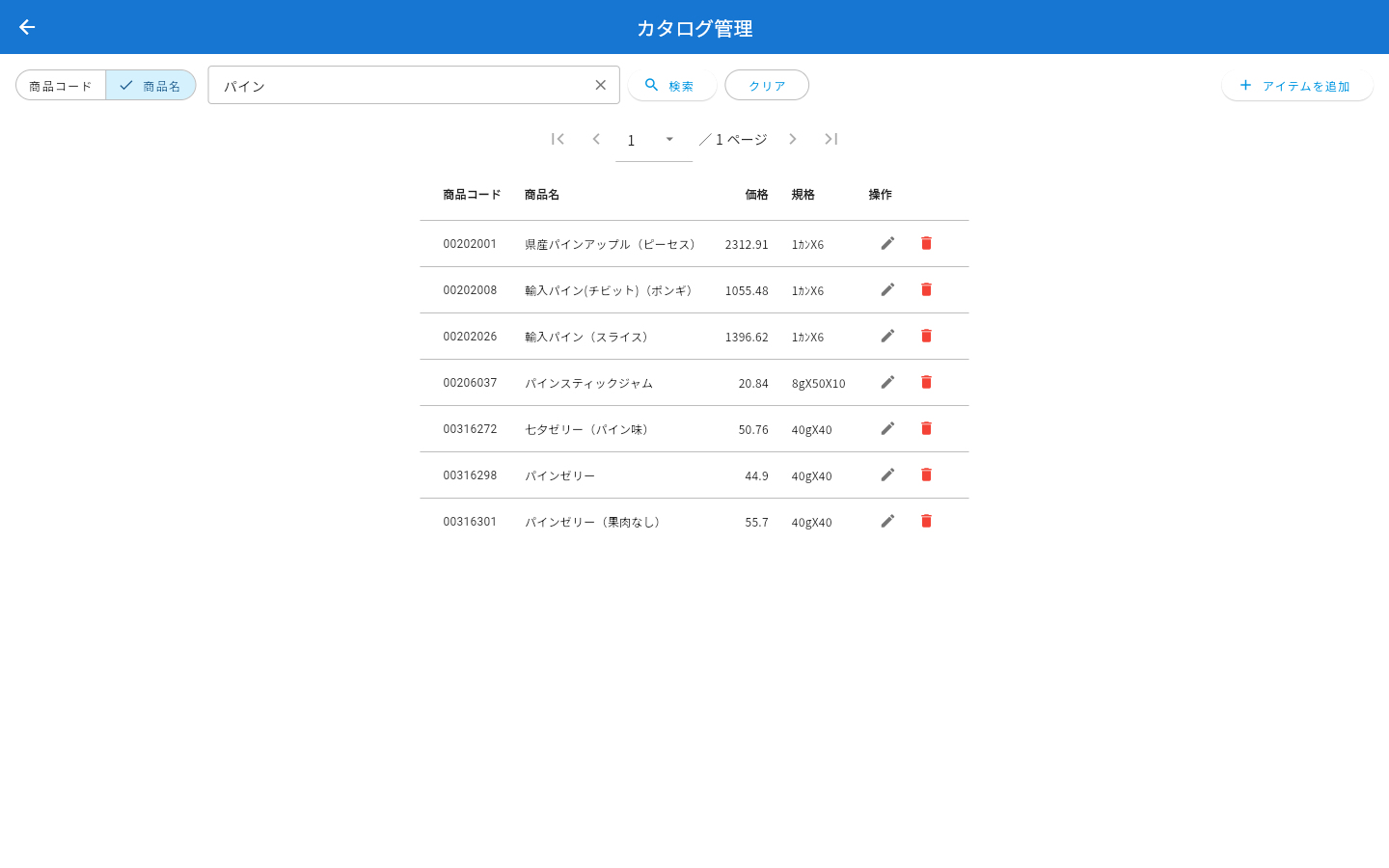Select the パインスティックジャム name cell

coord(588,383)
